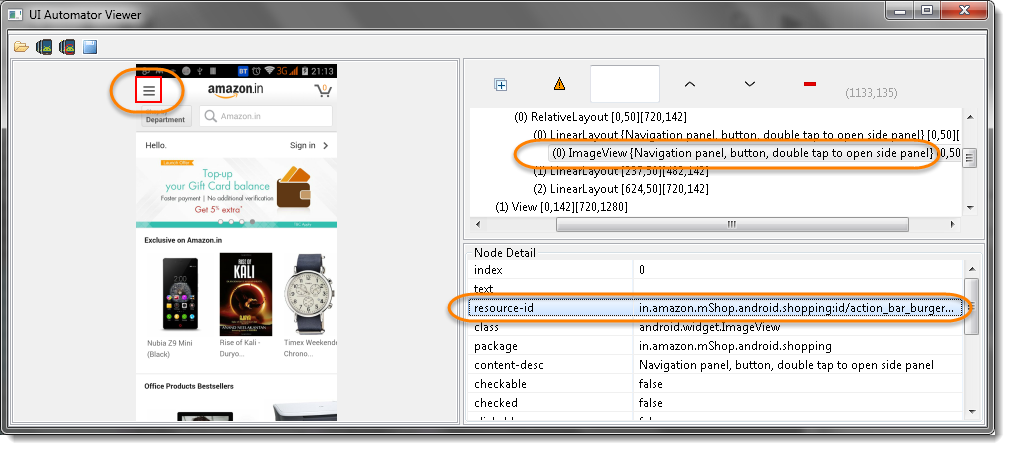The height and width of the screenshot is (450, 1010).
Task: Go to previous match with up chevron
Action: click(x=690, y=84)
